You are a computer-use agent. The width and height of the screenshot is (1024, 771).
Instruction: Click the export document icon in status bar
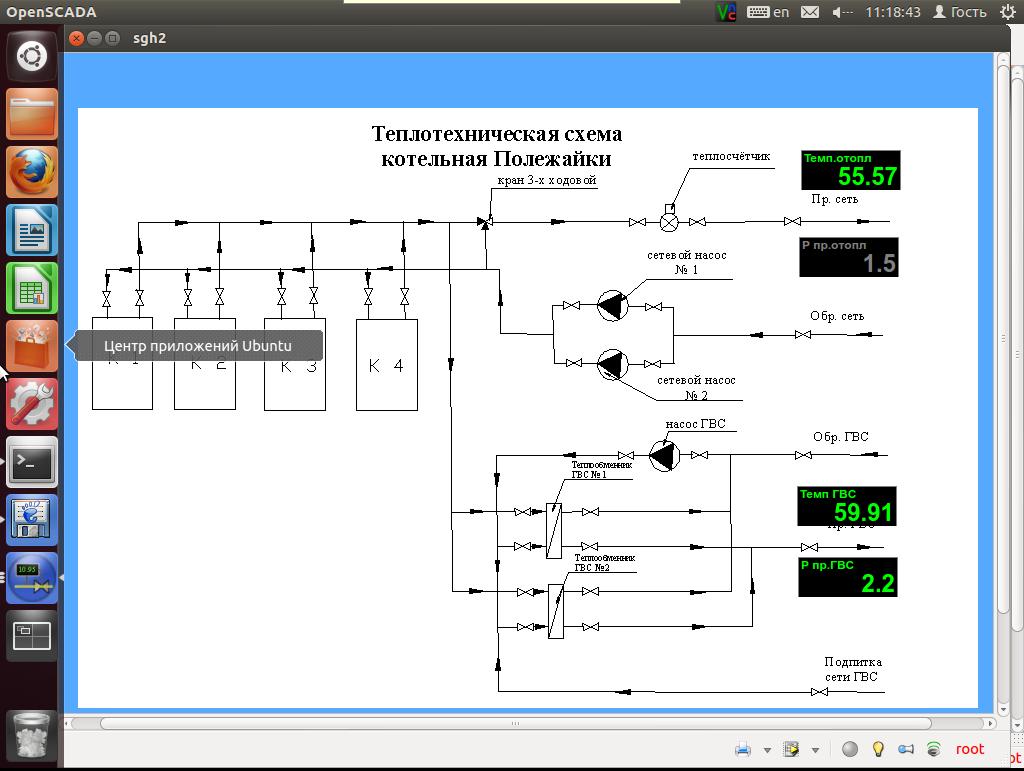792,749
